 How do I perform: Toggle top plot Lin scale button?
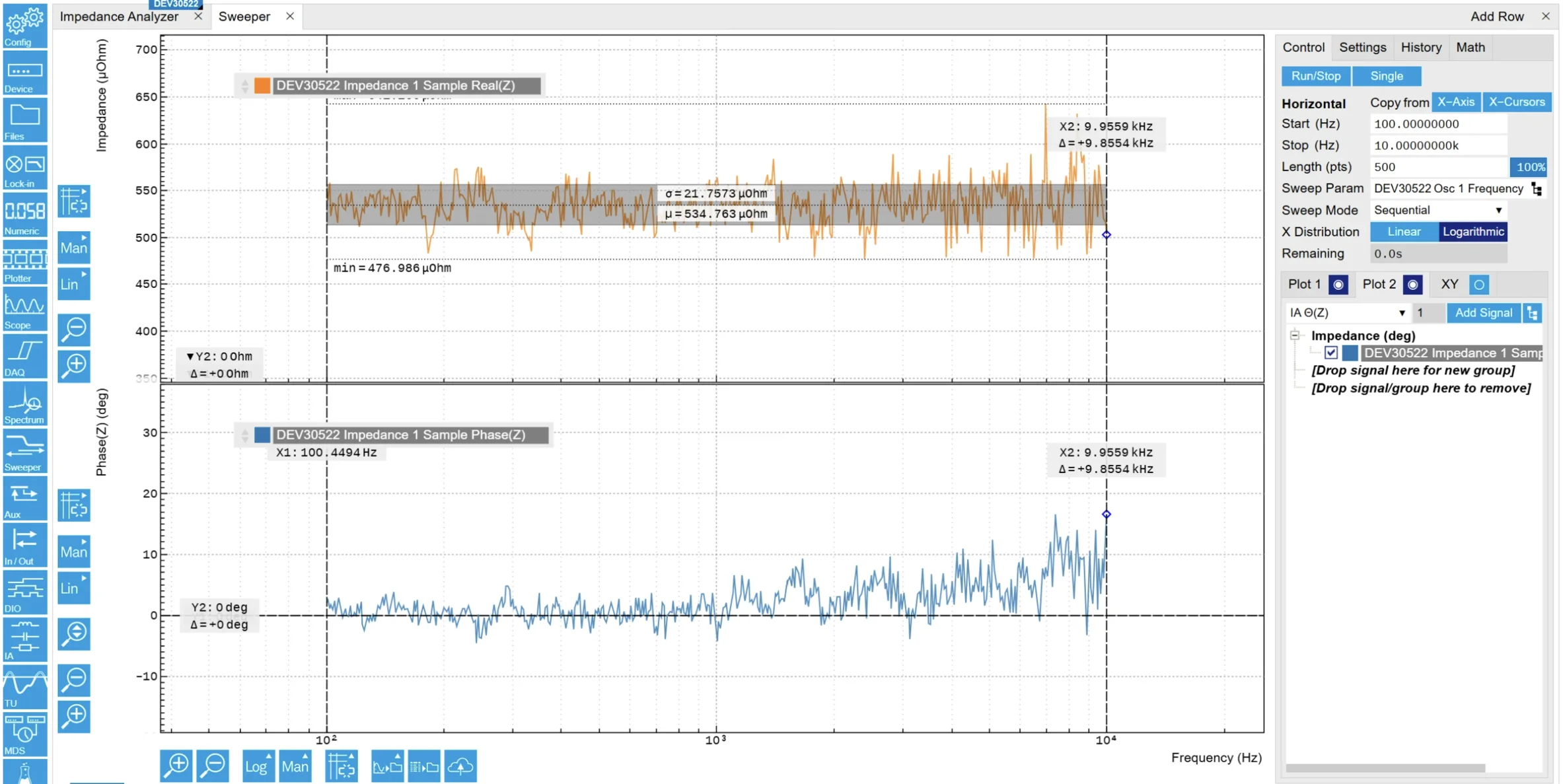coord(74,284)
